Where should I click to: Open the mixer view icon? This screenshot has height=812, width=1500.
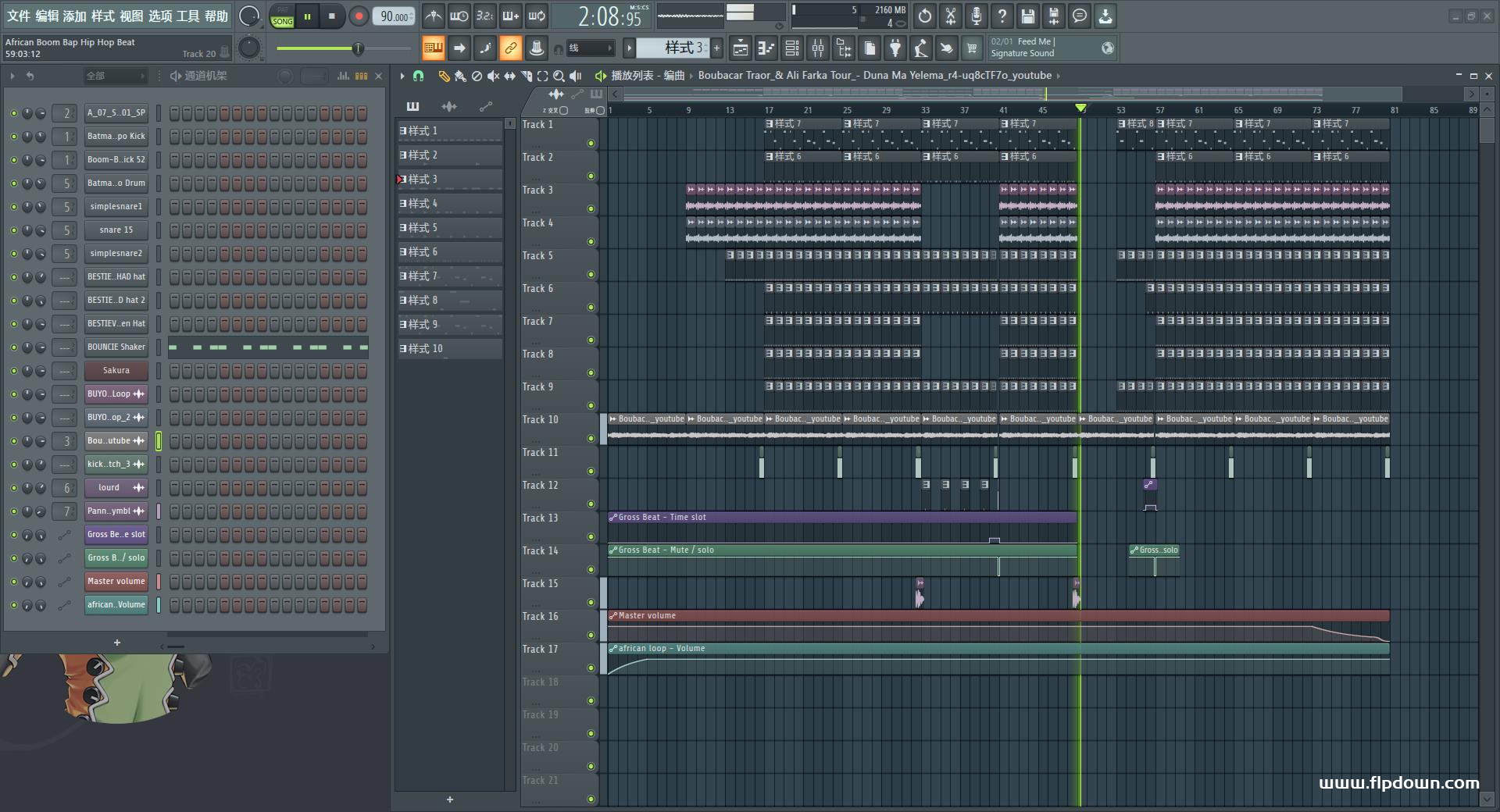[x=818, y=48]
